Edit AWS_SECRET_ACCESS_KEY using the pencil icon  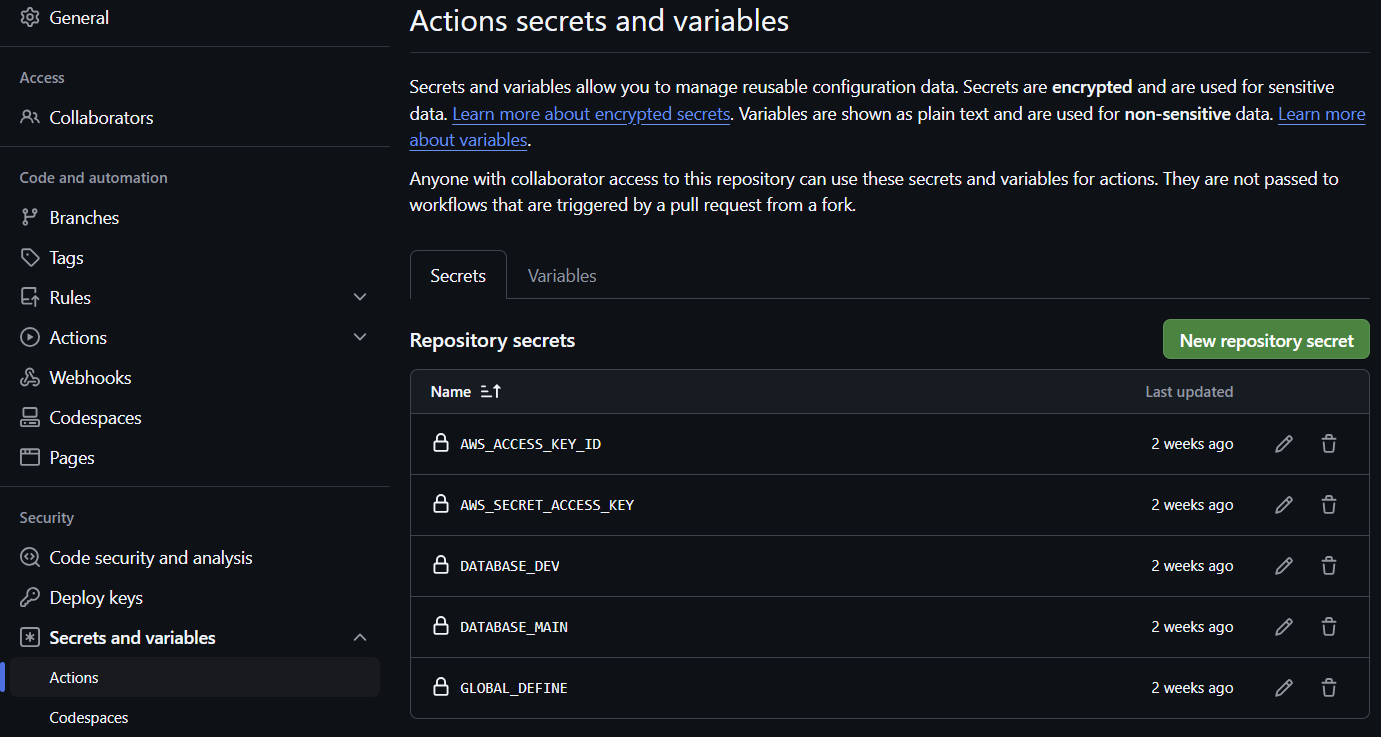point(1283,505)
